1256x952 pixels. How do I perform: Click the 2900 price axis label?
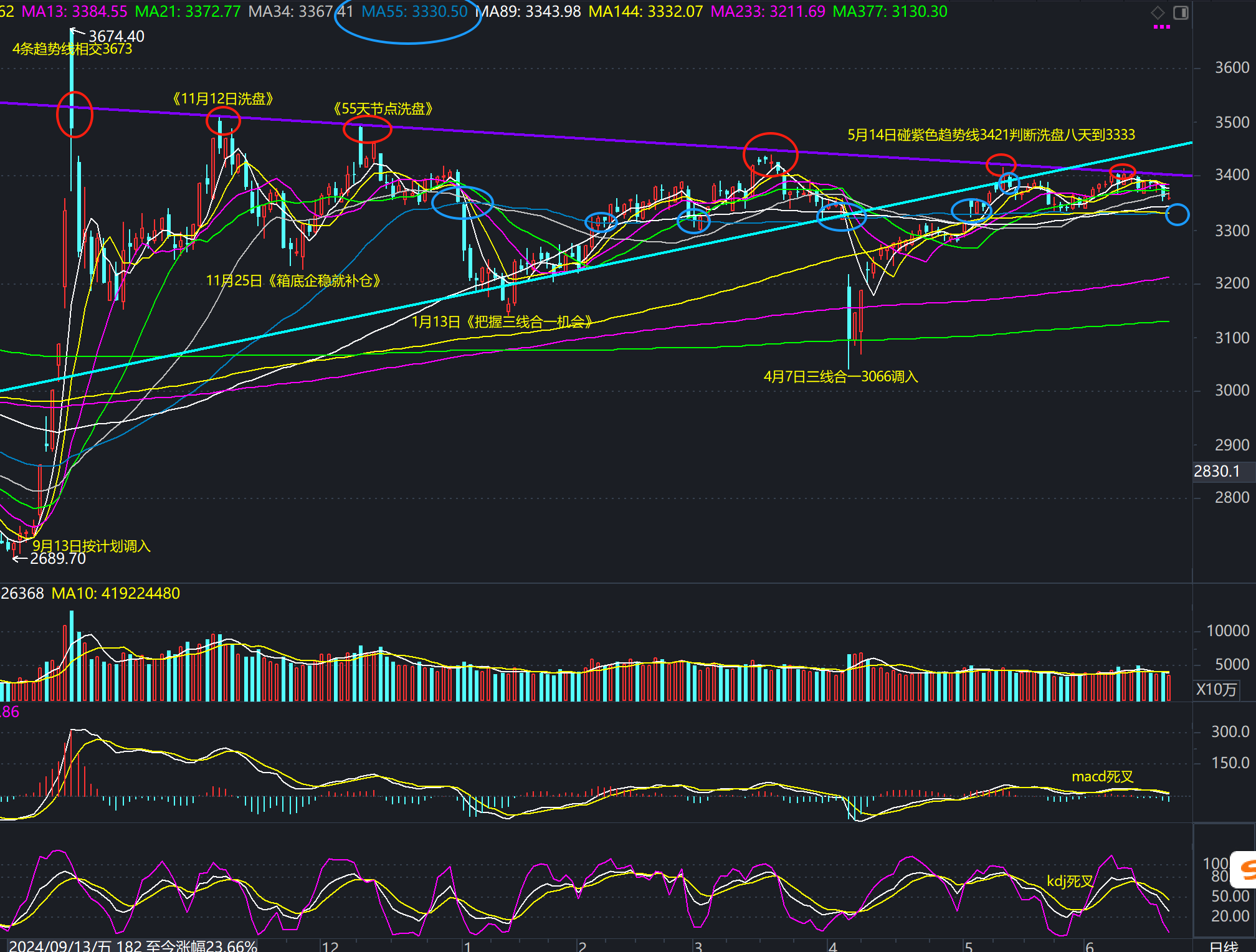[1232, 445]
